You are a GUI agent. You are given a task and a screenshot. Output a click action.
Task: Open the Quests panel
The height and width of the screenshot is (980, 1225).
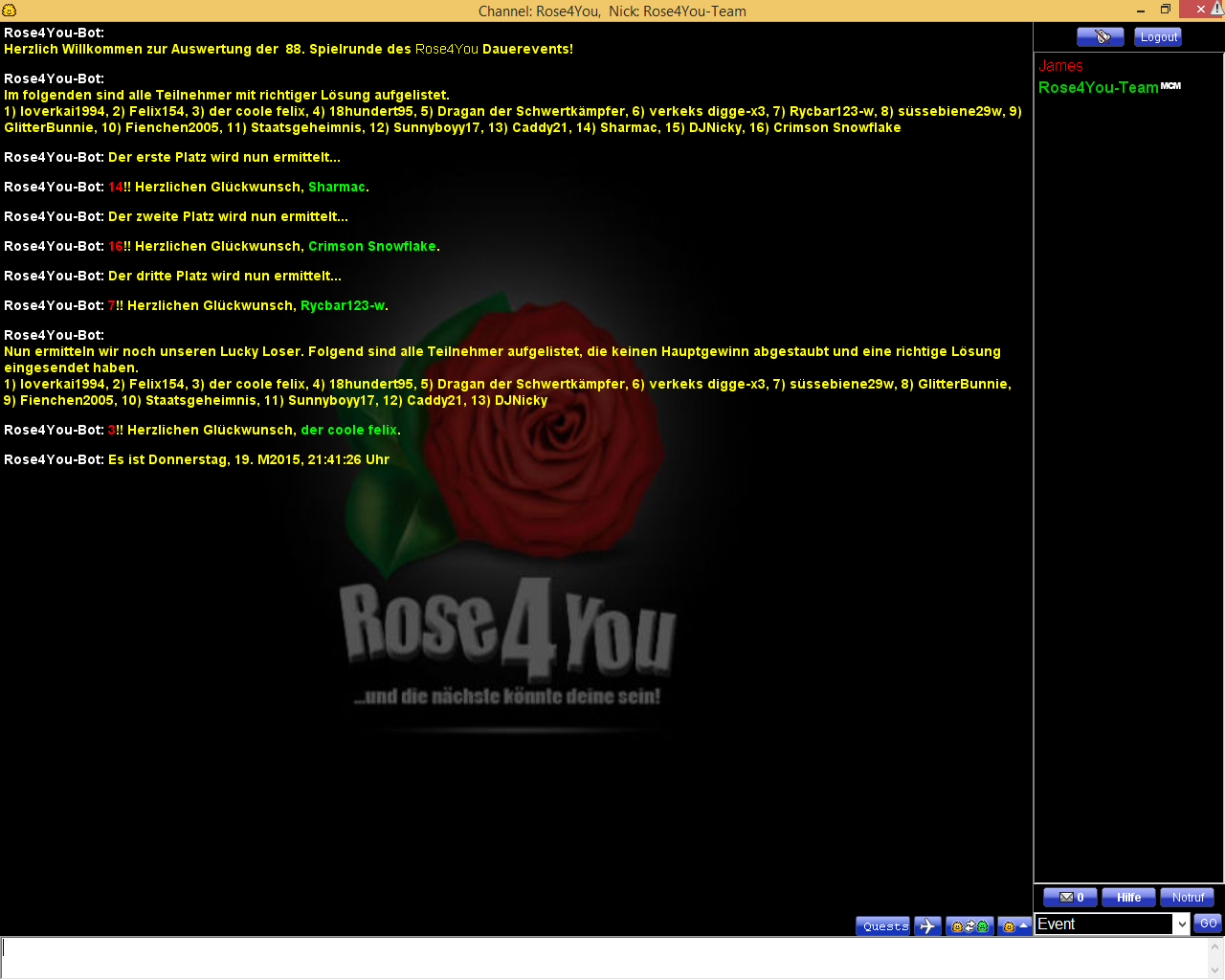tap(883, 925)
